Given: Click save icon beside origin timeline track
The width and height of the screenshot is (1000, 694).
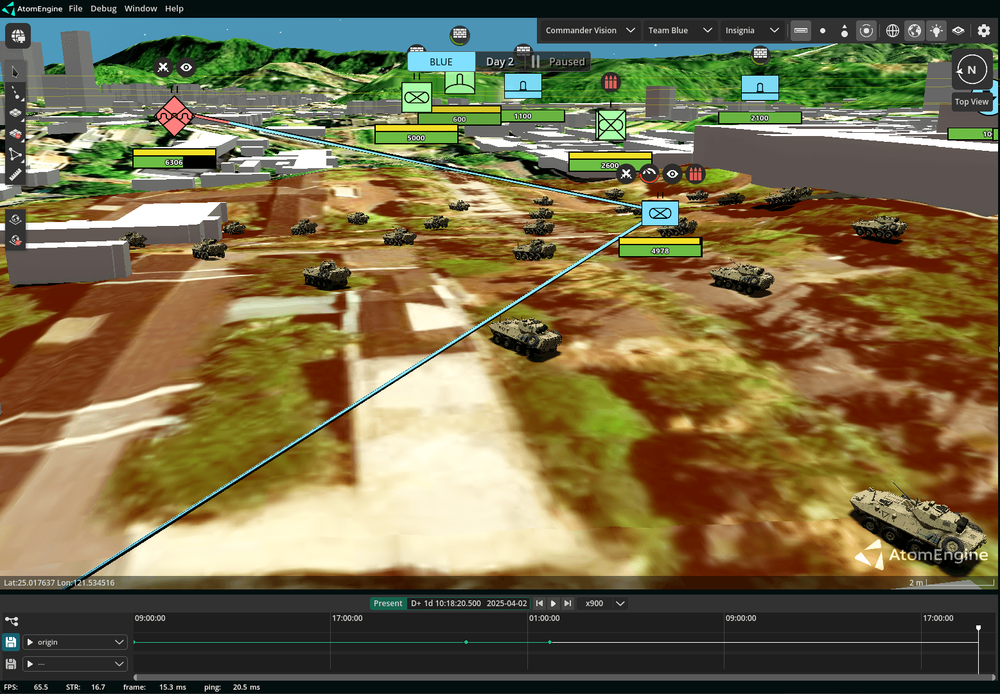Looking at the screenshot, I should (x=11, y=642).
